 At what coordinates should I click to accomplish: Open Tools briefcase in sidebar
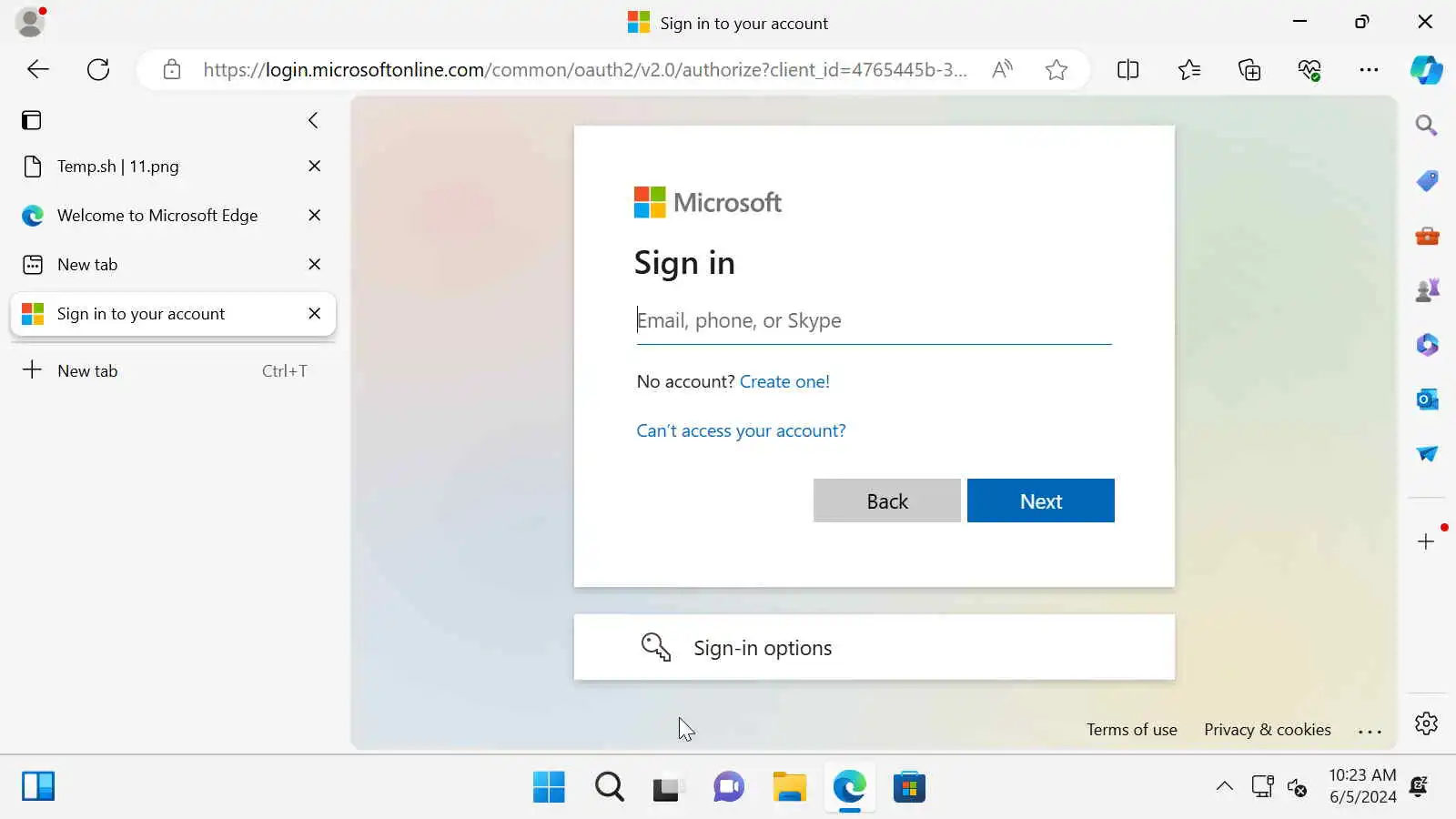click(1427, 236)
